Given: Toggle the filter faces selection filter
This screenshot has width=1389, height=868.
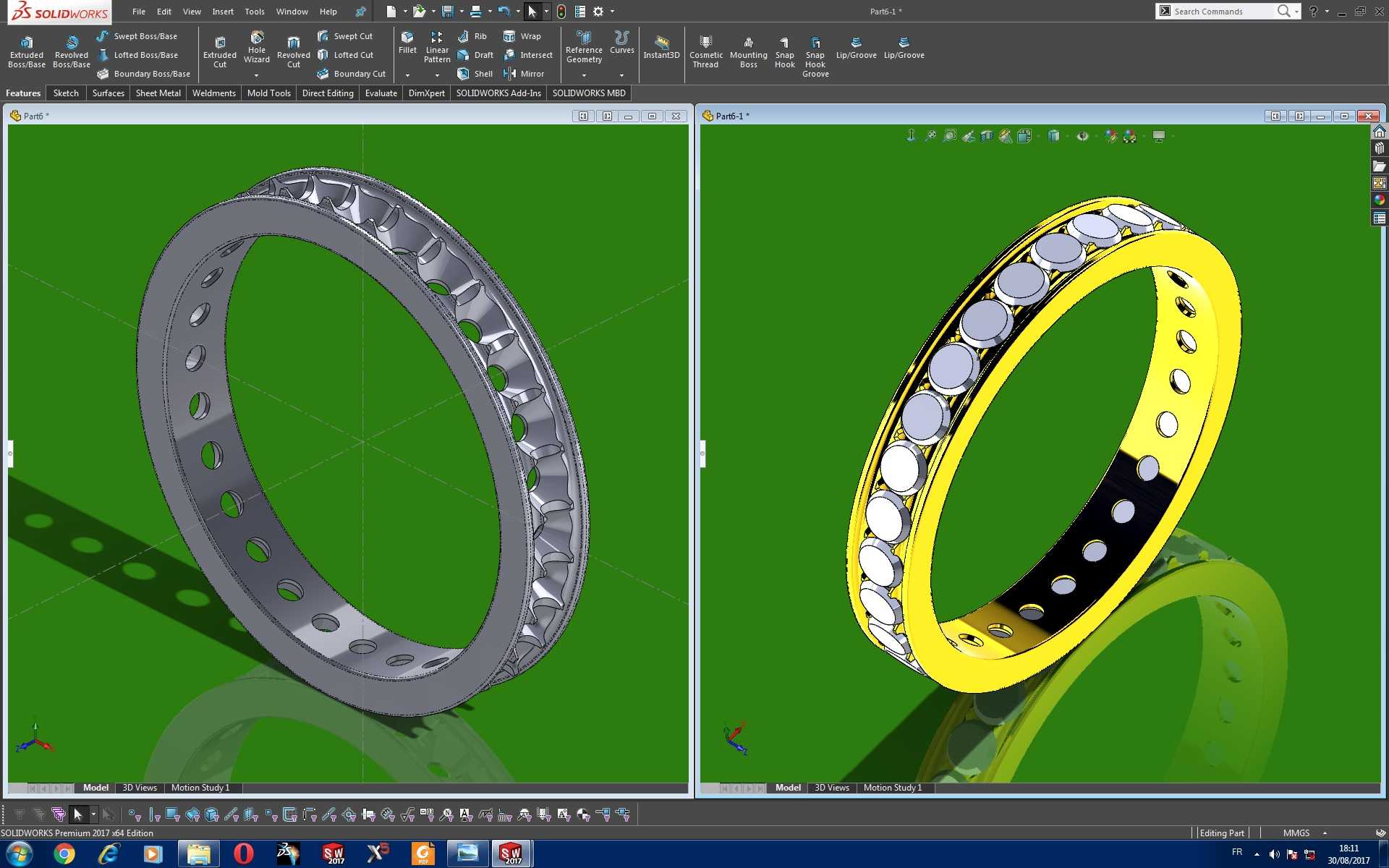Looking at the screenshot, I should click(x=173, y=815).
